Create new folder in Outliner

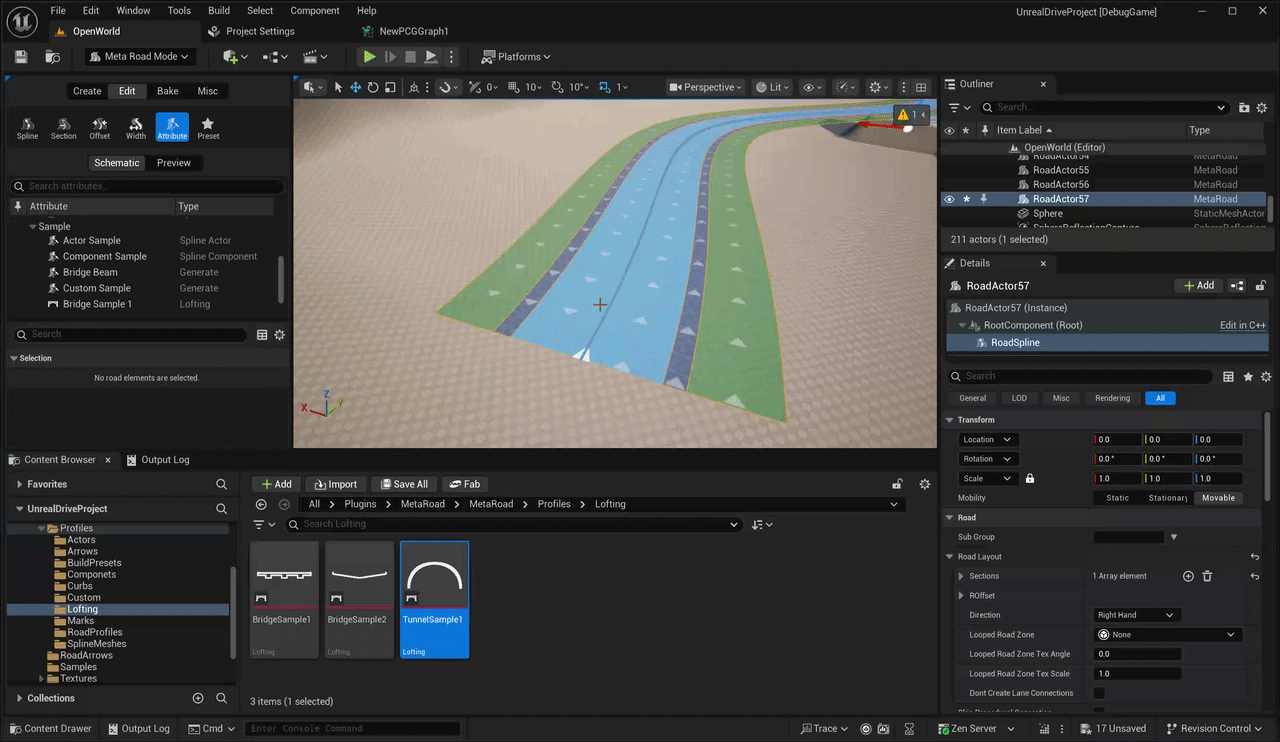coord(1244,107)
